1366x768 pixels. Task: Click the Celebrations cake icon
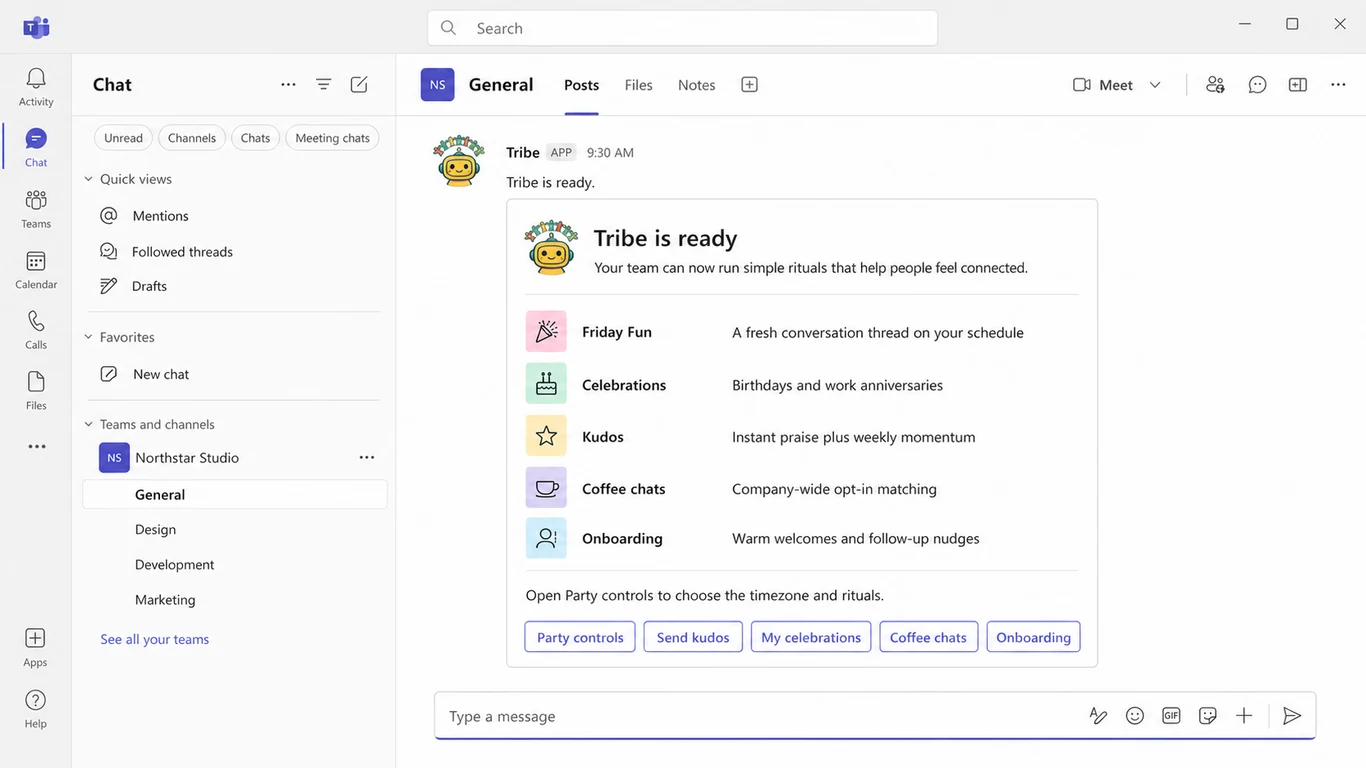546,383
